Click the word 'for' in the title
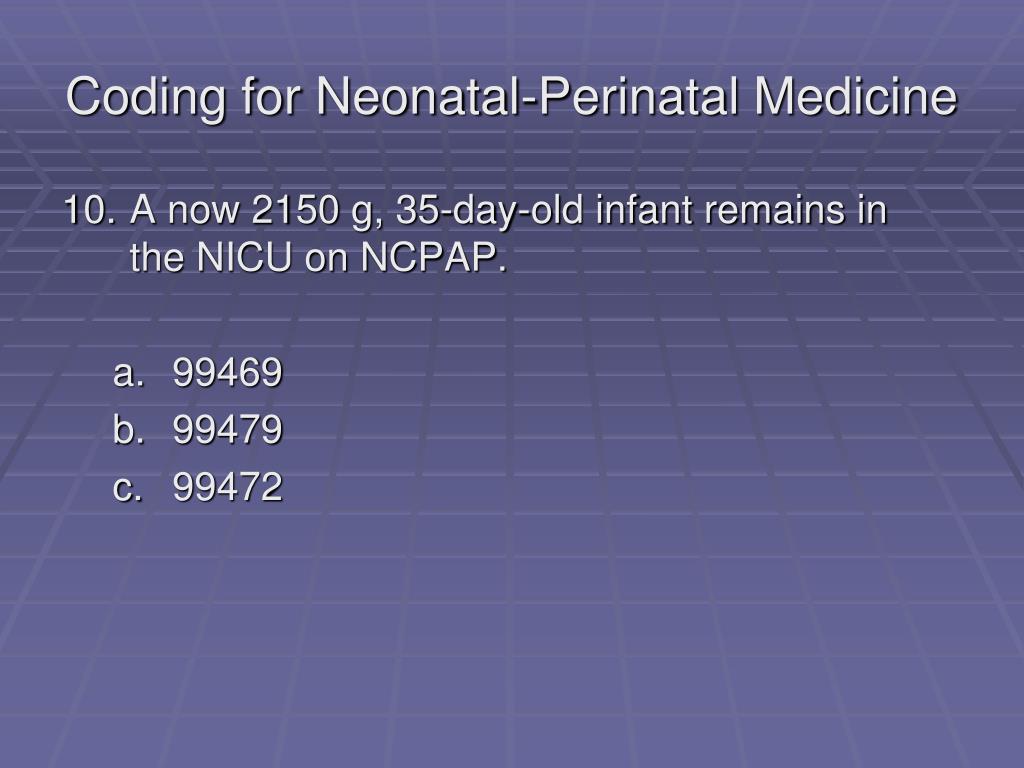The height and width of the screenshot is (768, 1024). click(x=271, y=96)
